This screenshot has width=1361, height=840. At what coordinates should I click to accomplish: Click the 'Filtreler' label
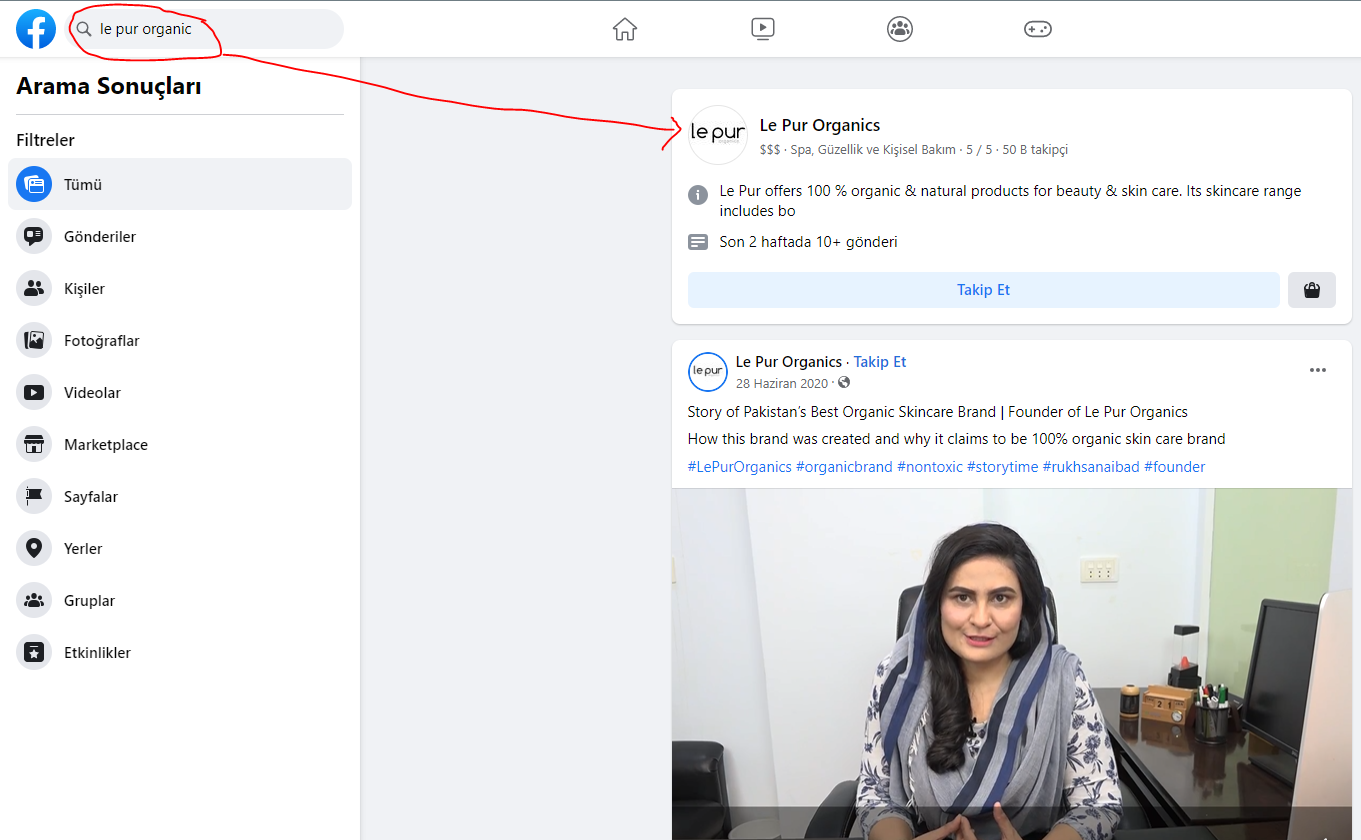point(45,140)
